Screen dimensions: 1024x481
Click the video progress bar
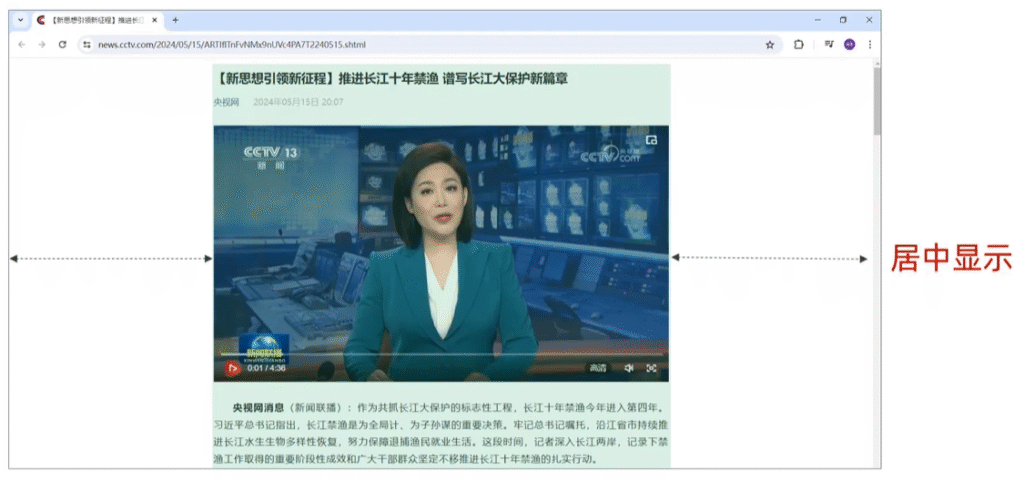[x=440, y=354]
